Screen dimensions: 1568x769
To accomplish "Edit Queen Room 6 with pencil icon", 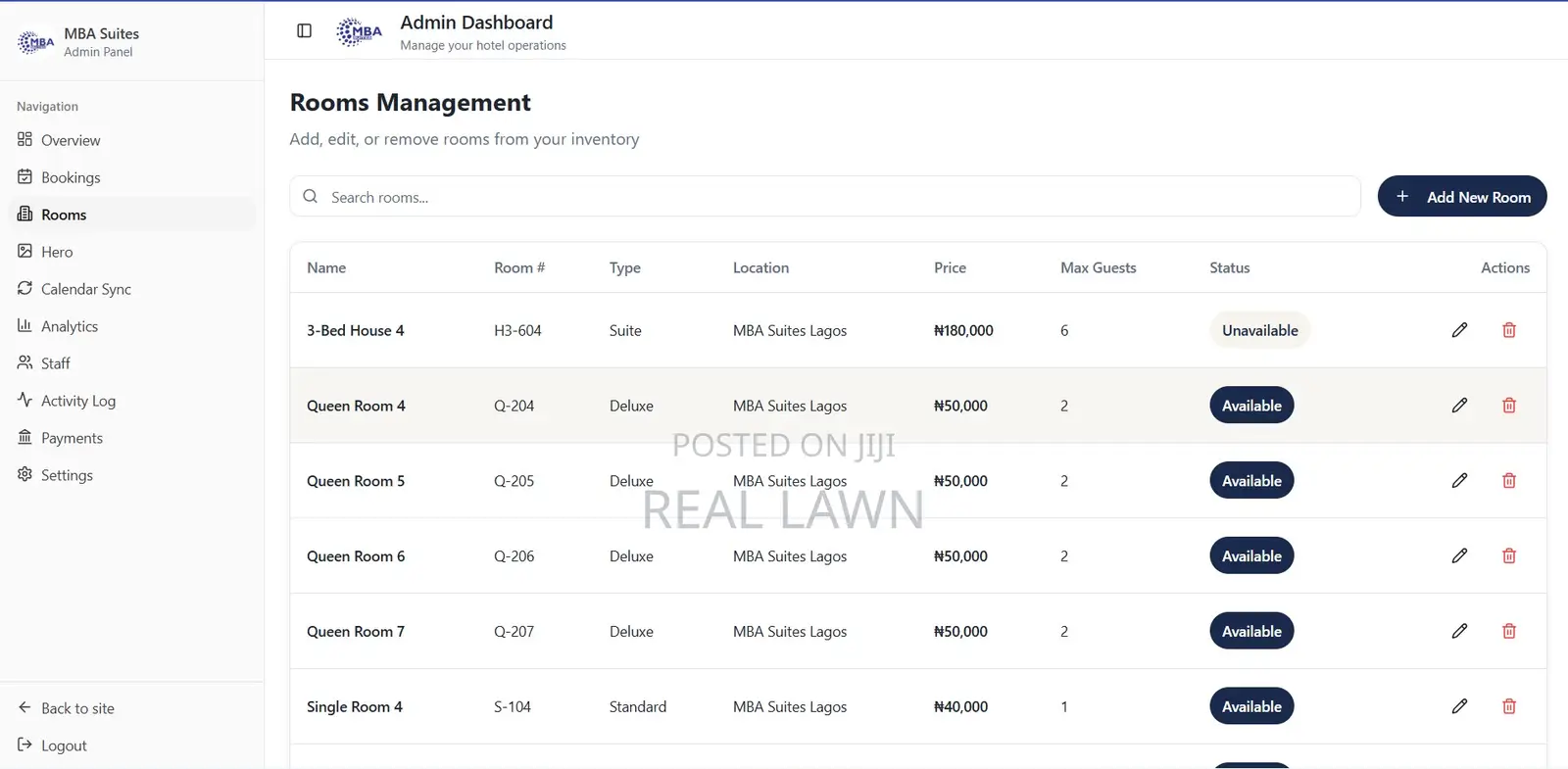I will click(1459, 556).
